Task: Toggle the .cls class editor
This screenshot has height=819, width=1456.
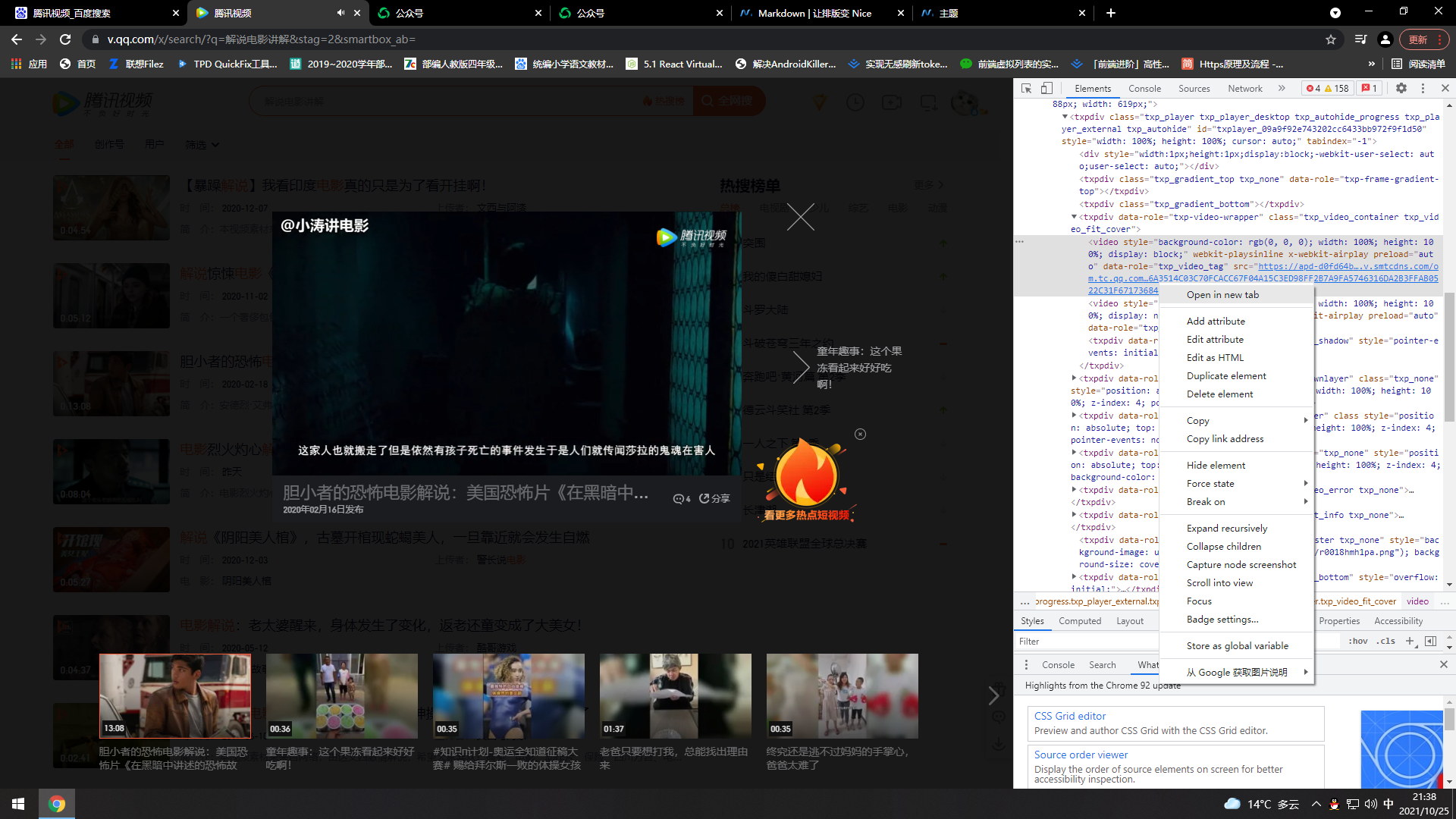Action: point(1387,642)
